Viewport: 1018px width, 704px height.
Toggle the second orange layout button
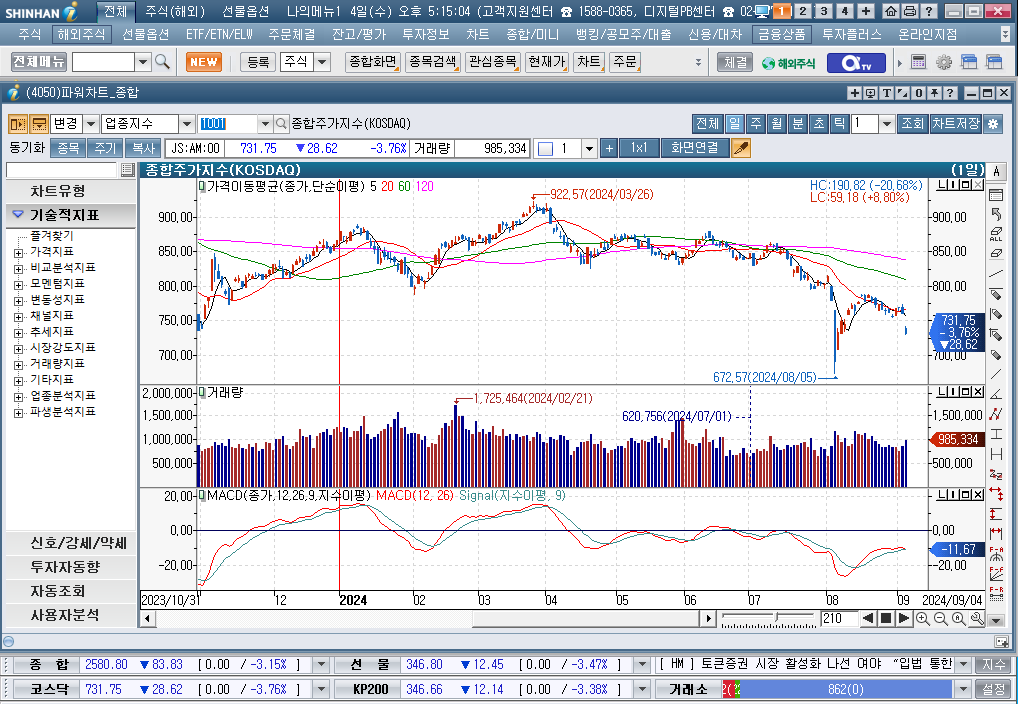coord(39,123)
